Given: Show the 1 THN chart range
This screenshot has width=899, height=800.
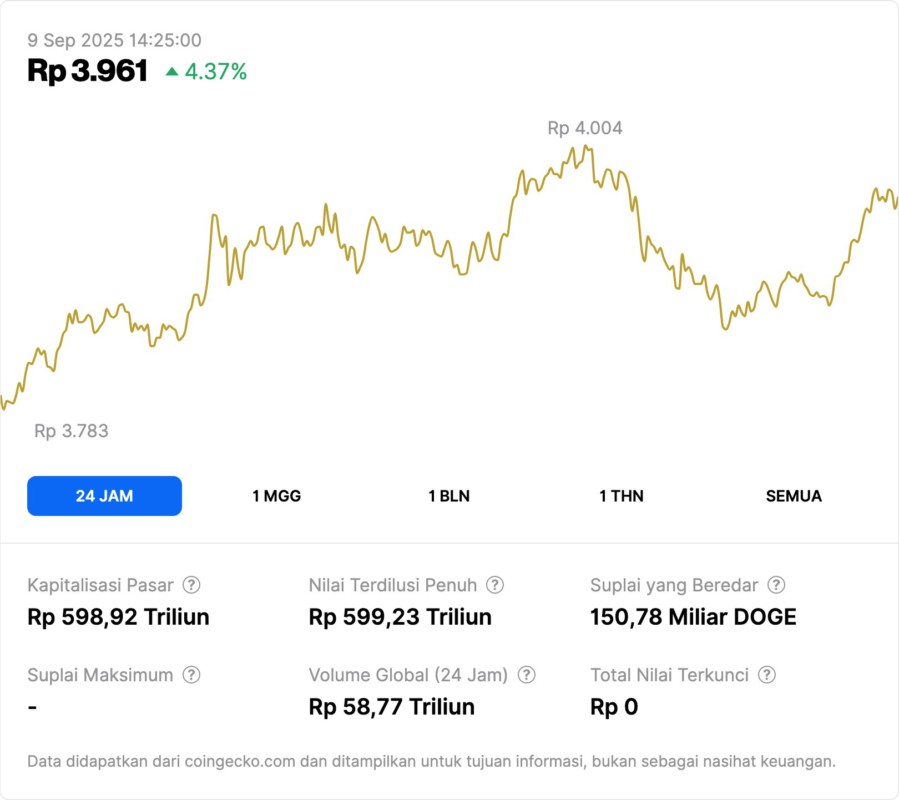Looking at the screenshot, I should (x=621, y=496).
